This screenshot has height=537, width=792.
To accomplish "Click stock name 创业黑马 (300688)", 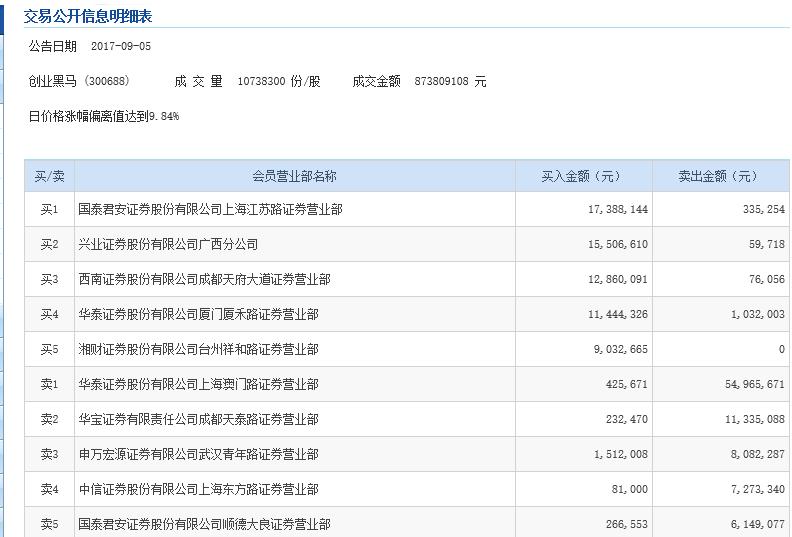I will coord(79,81).
